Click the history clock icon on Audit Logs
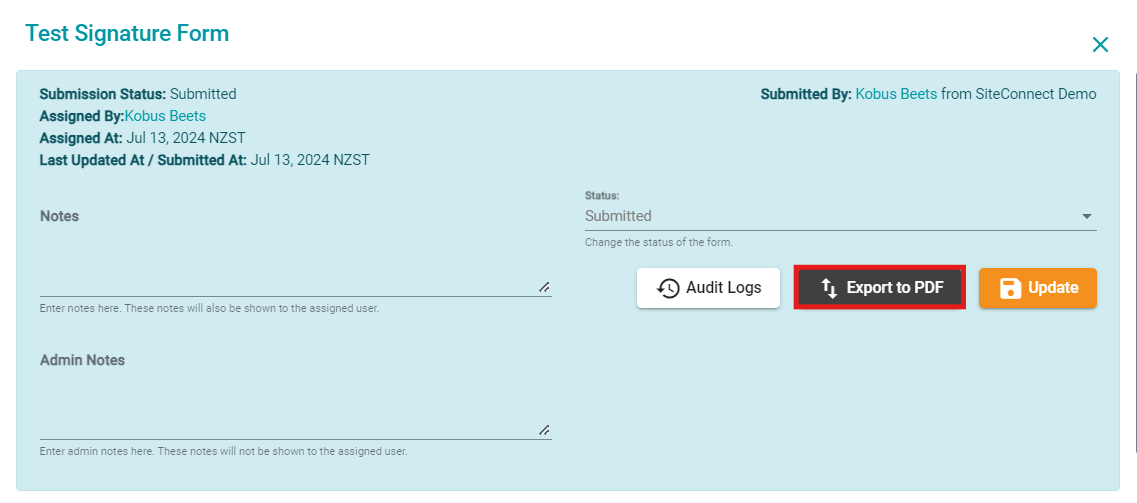This screenshot has height=503, width=1137. (668, 288)
